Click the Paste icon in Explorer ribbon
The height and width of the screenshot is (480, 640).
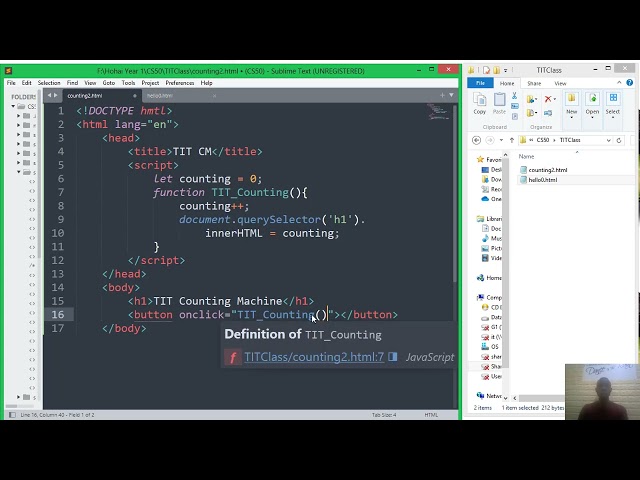(499, 99)
